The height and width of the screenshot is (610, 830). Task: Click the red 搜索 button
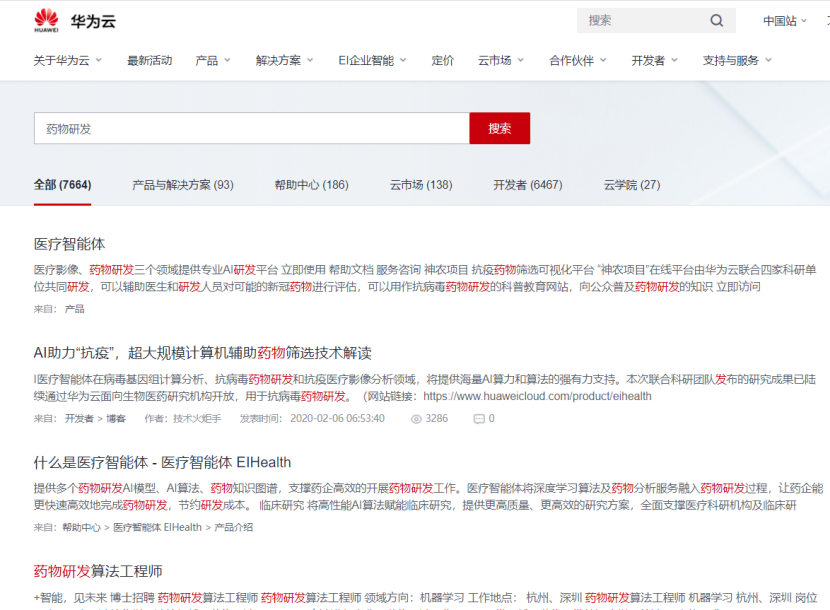point(499,128)
